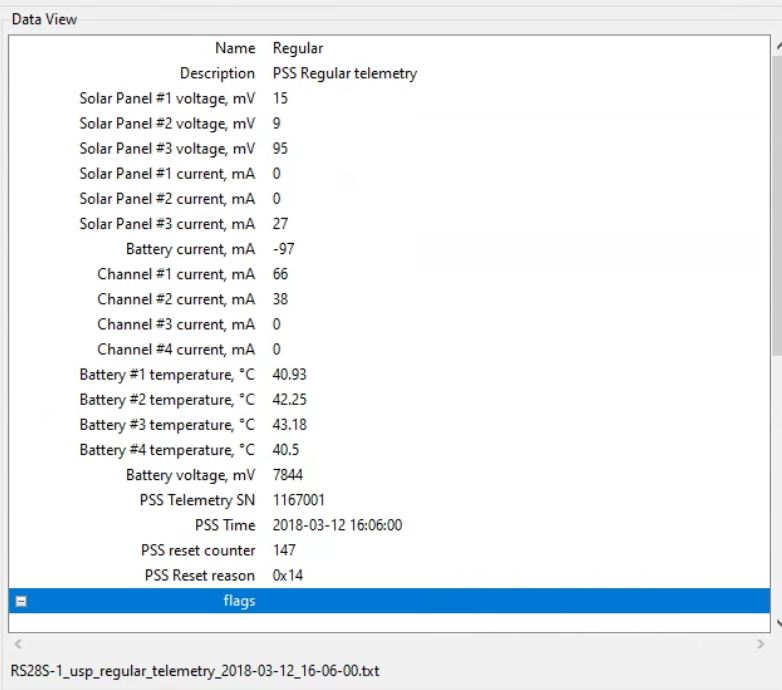This screenshot has height=690, width=782.
Task: Click the horizontal scroll left arrow
Action: pyautogui.click(x=17, y=643)
